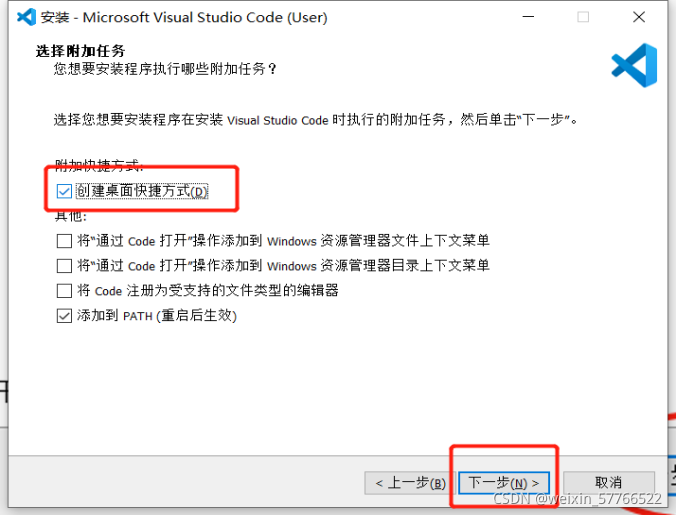Click the 选择附加任务 heading

[80, 51]
